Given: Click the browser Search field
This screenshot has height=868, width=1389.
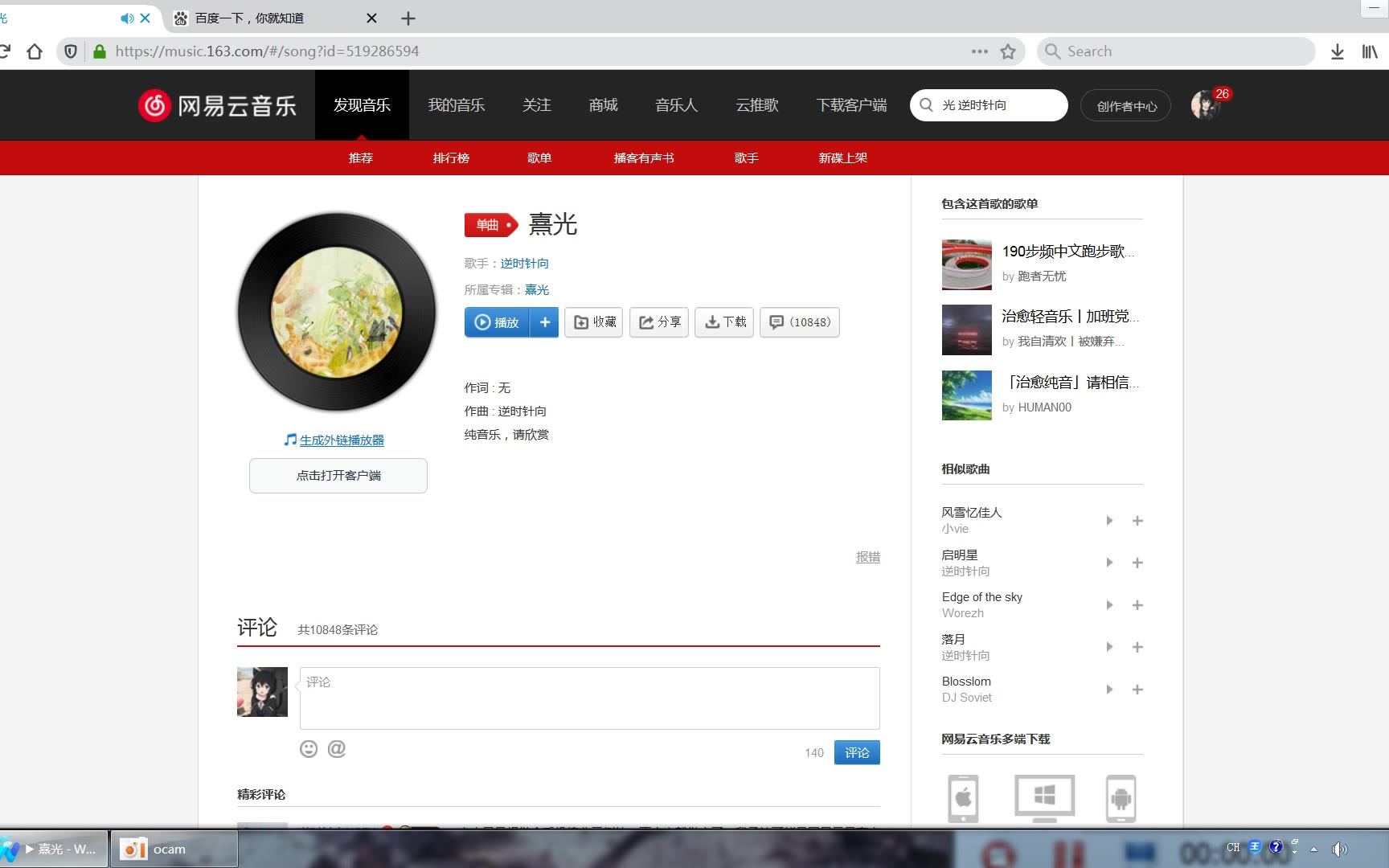Looking at the screenshot, I should [x=1176, y=51].
